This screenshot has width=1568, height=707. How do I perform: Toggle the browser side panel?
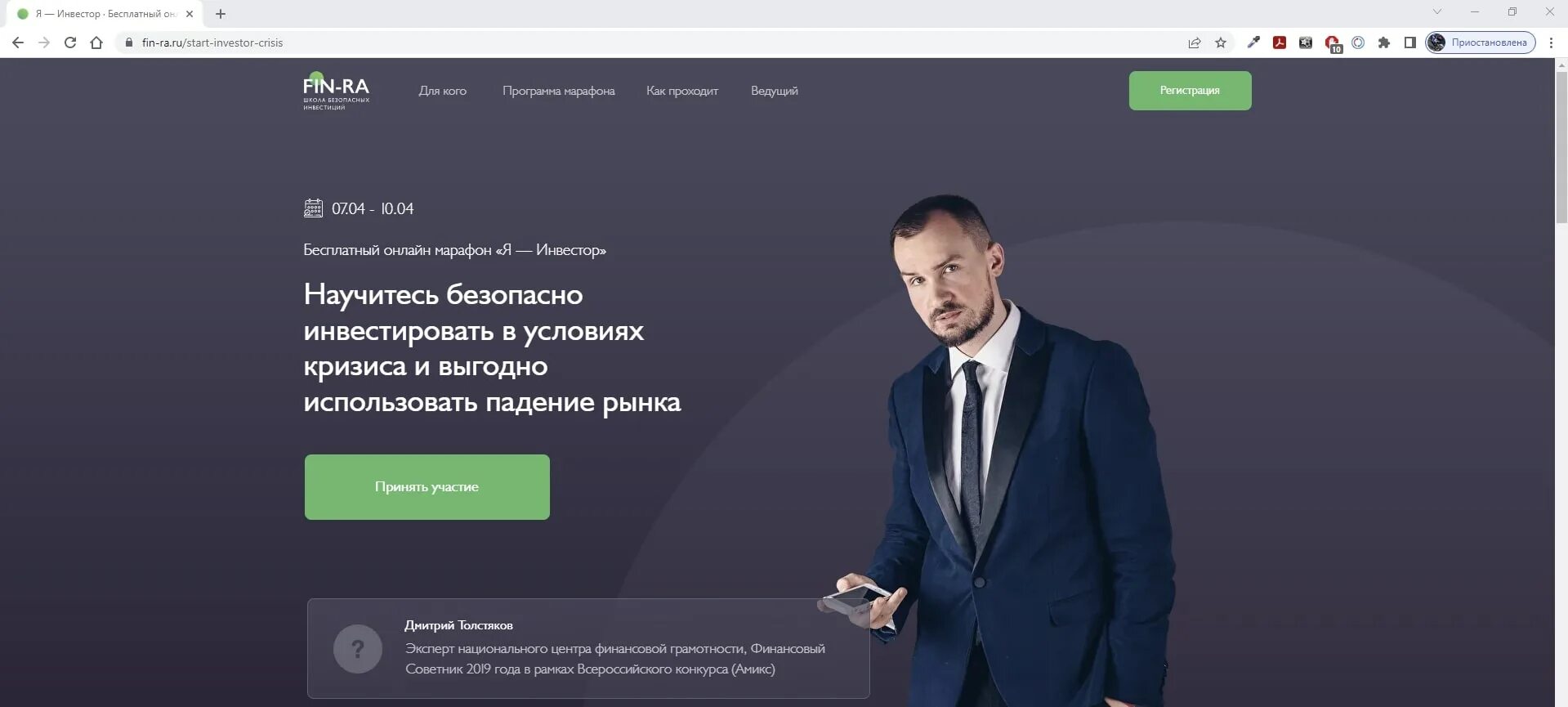click(1409, 43)
